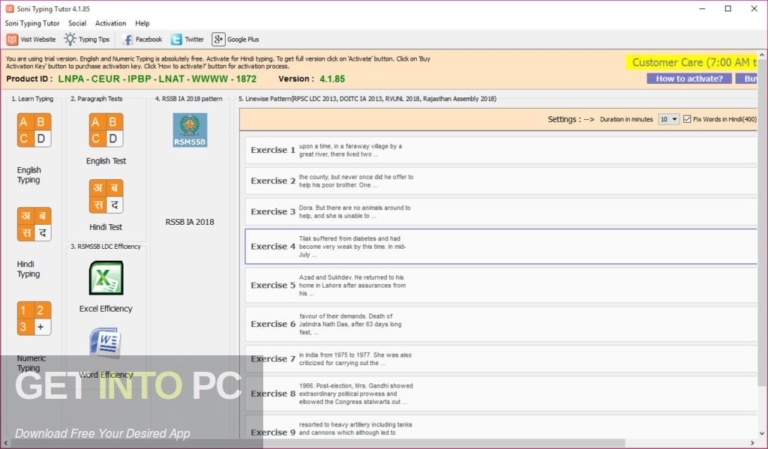768x449 pixels.
Task: Click the vertical scrollbar up arrow
Action: (762, 54)
